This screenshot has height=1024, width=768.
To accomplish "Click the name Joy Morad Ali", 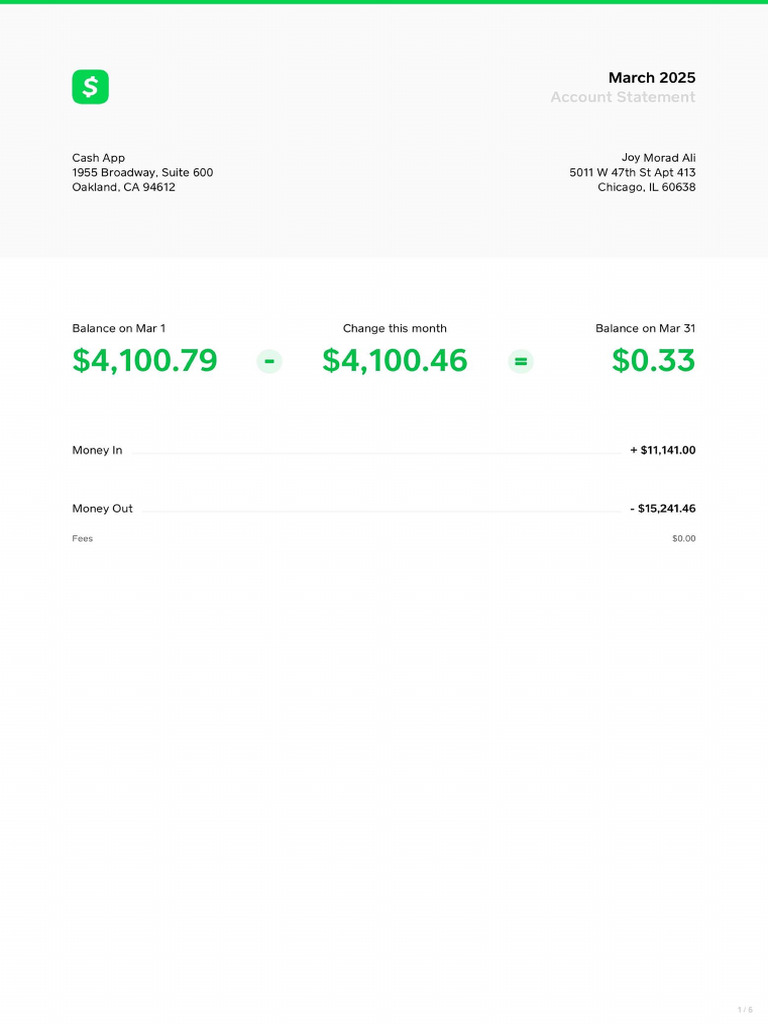I will pos(658,158).
